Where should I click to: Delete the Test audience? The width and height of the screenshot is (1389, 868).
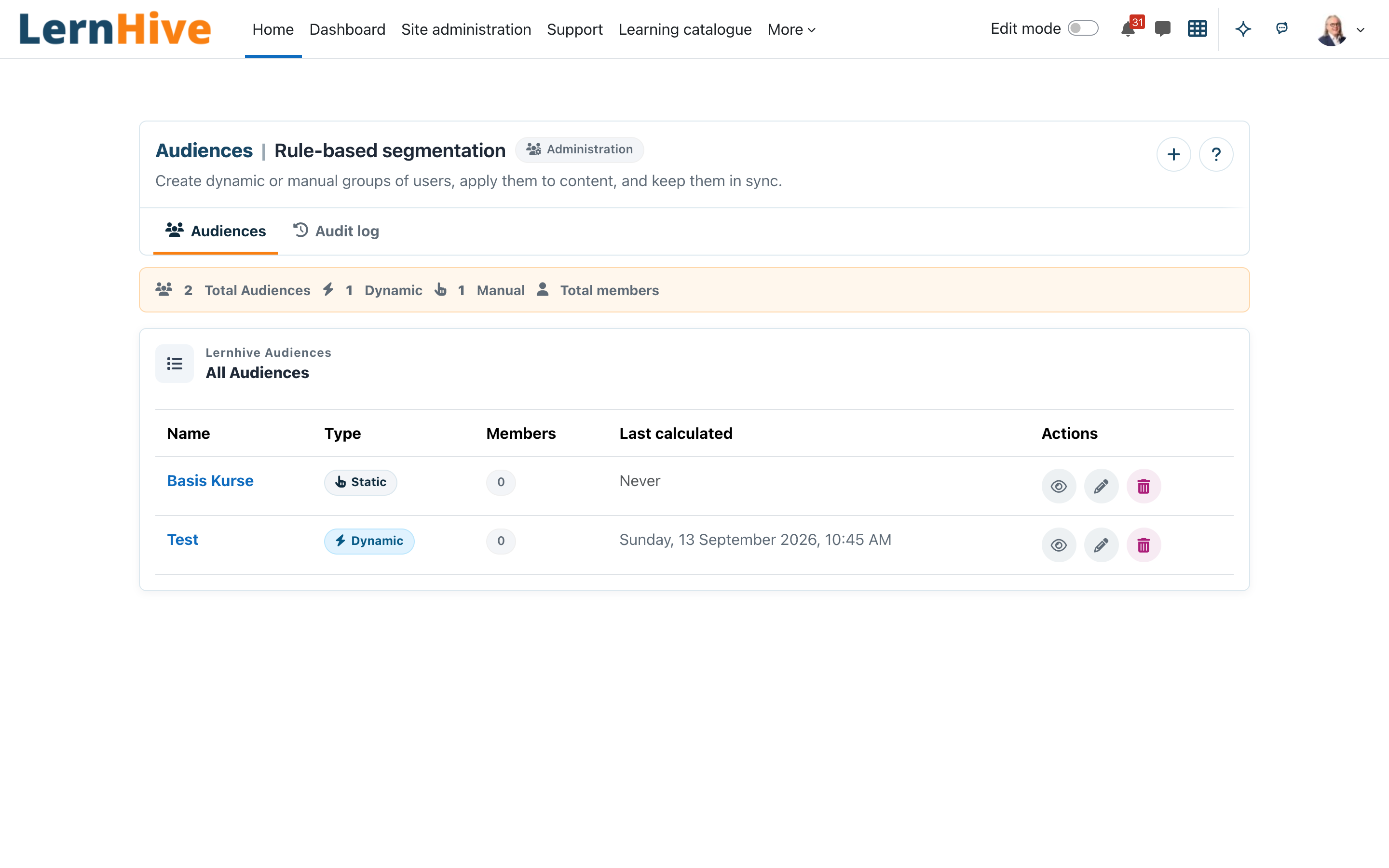point(1144,545)
